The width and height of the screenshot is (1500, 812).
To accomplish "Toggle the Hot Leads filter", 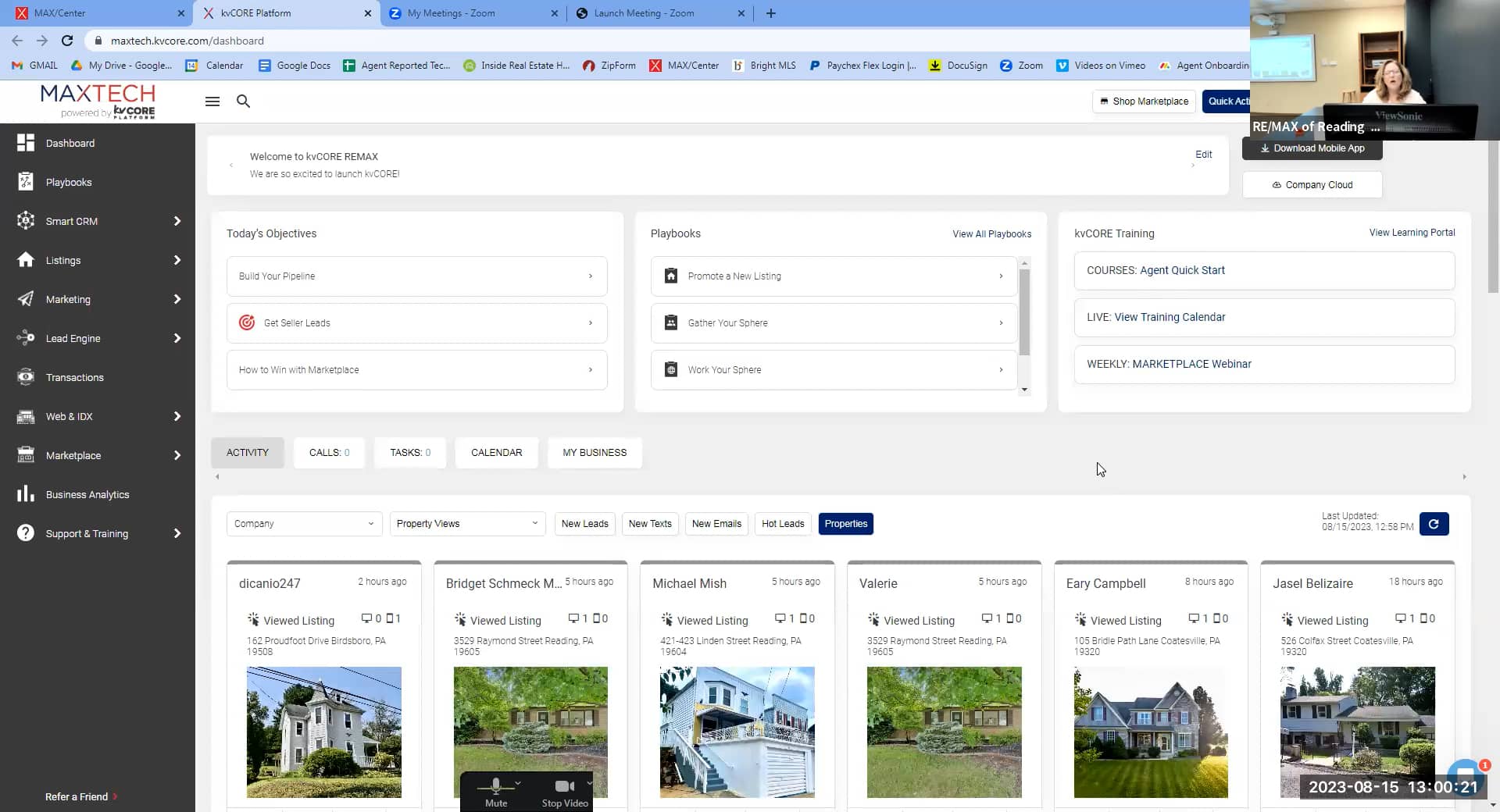I will click(x=782, y=524).
